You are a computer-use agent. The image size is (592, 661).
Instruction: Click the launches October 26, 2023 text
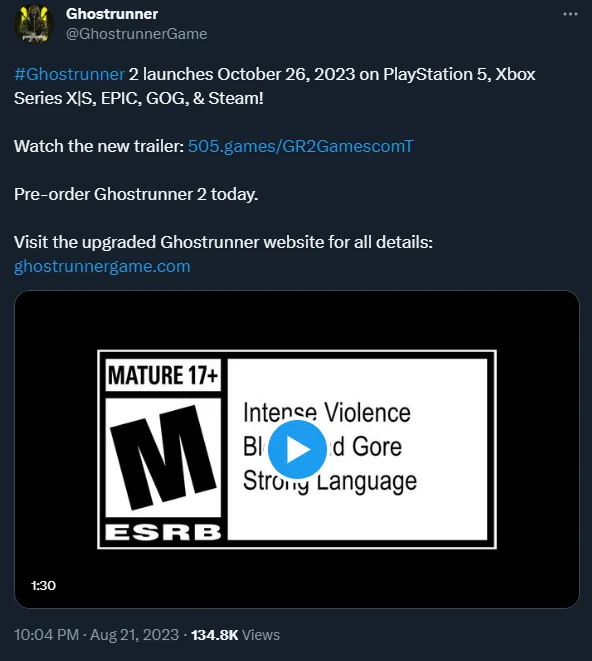pos(249,74)
